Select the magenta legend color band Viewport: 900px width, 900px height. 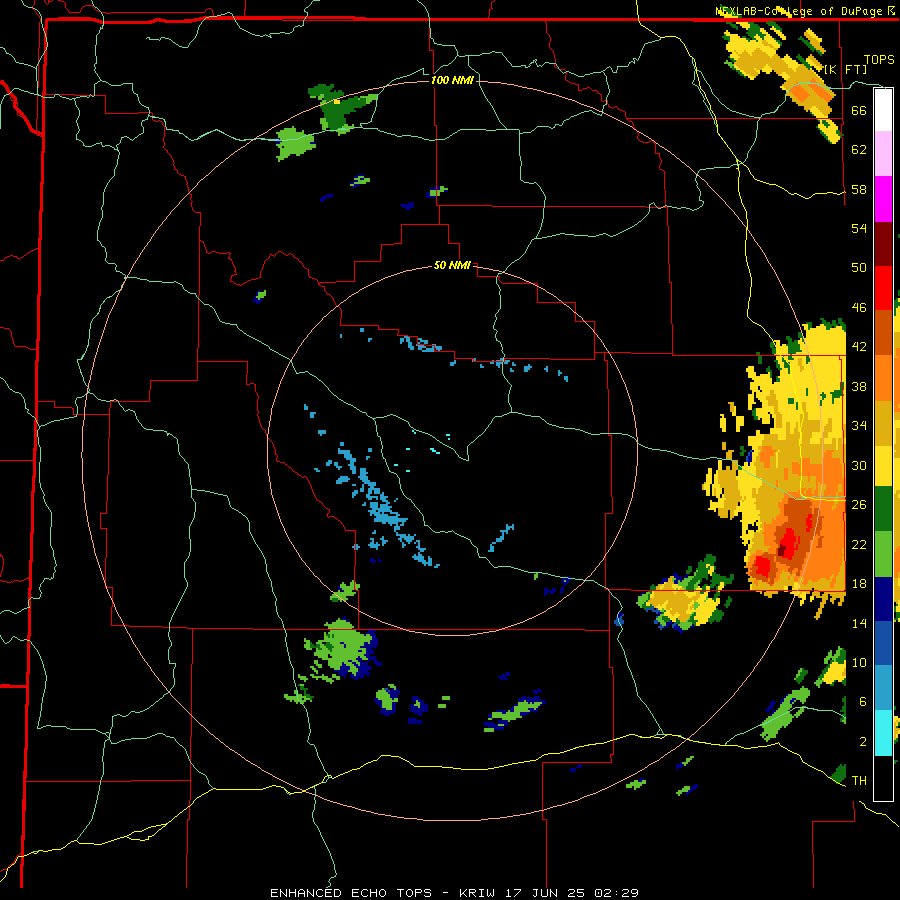click(x=883, y=199)
